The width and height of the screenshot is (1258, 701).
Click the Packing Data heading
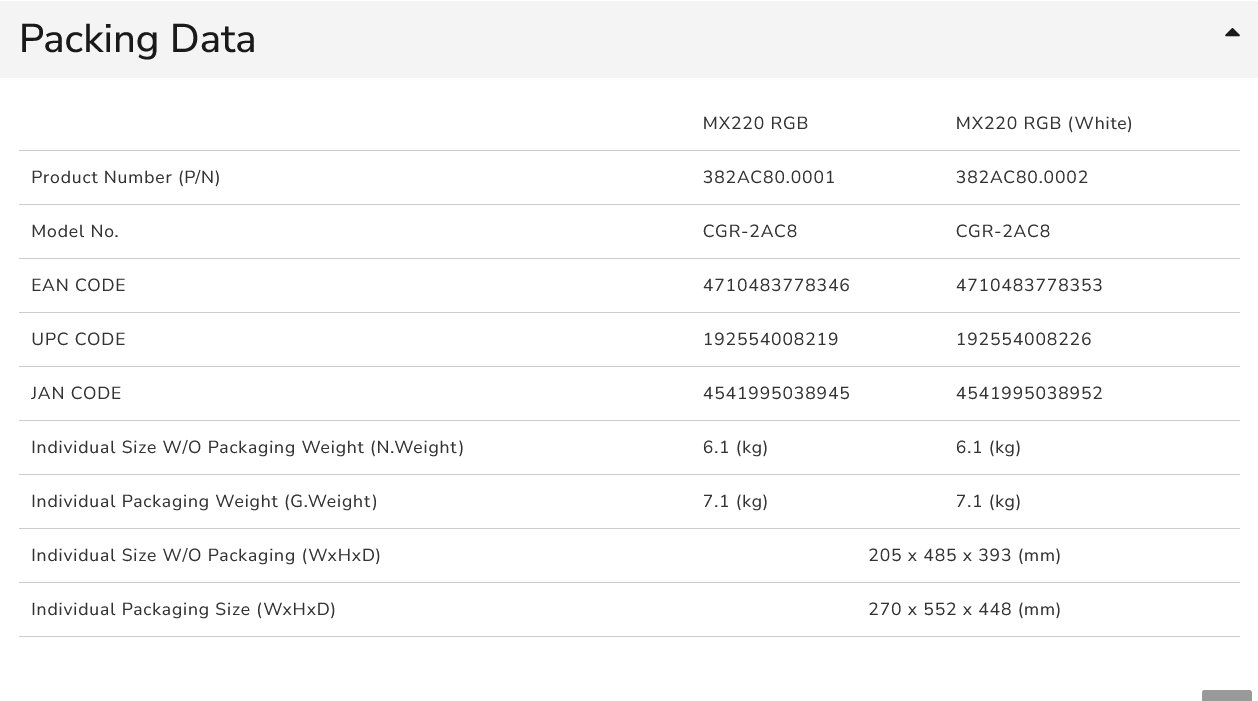pyautogui.click(x=137, y=39)
